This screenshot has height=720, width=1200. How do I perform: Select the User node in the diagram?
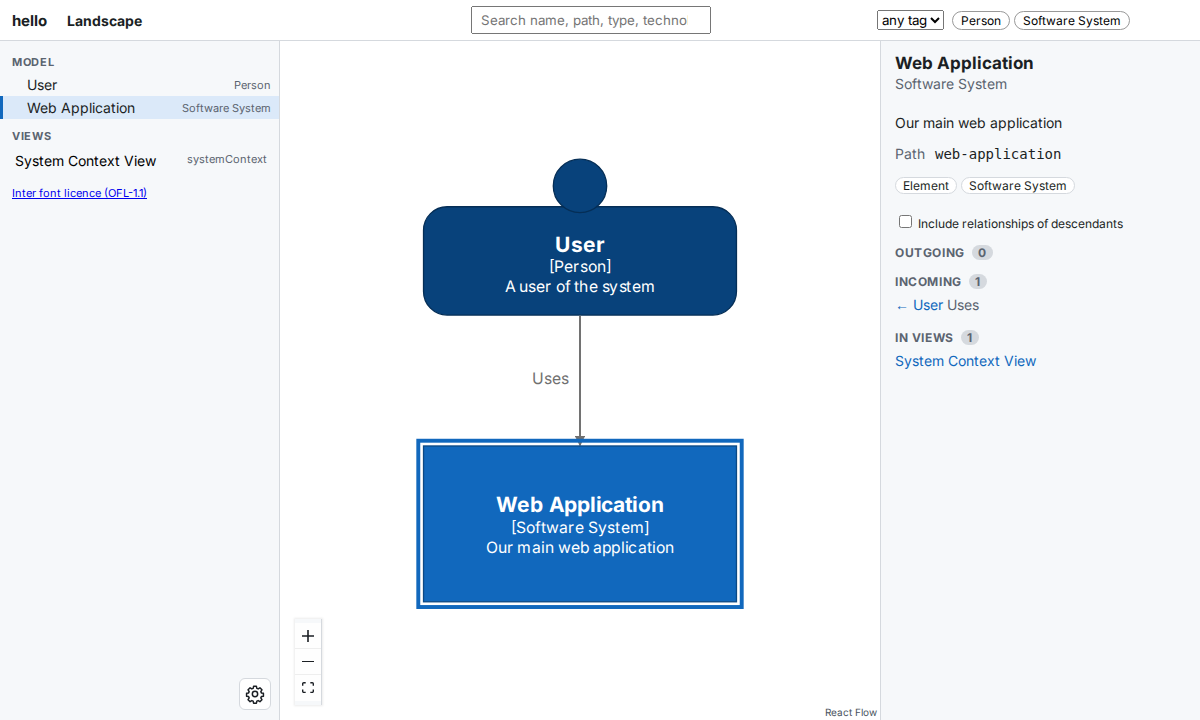580,261
